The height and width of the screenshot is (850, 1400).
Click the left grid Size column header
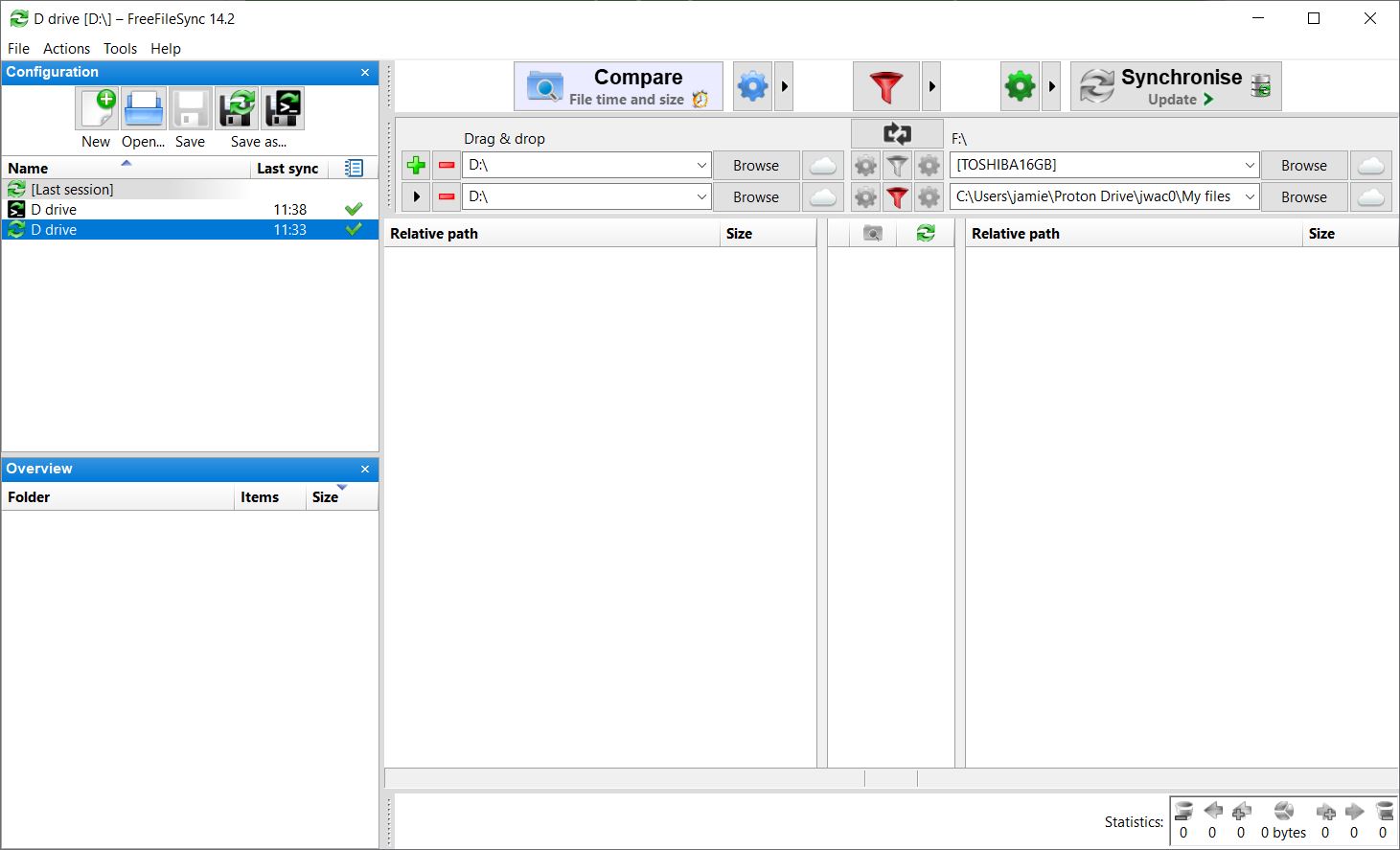[x=768, y=234]
